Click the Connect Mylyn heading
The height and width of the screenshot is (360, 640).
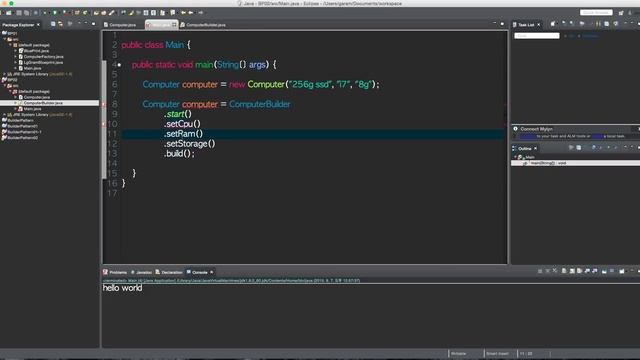coord(536,129)
